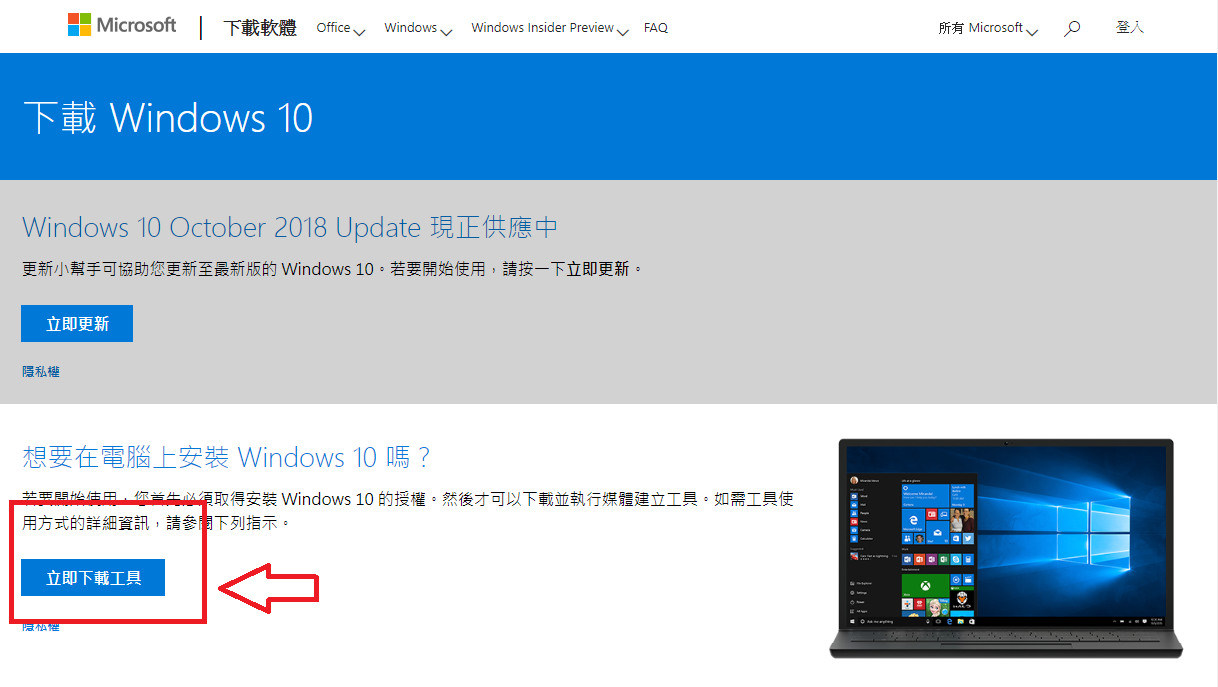The width and height of the screenshot is (1218, 687).
Task: Click the 立即下載工具 button
Action: click(93, 578)
